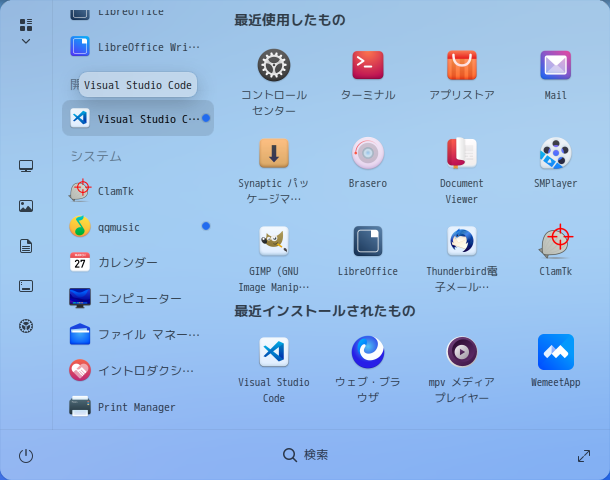Click the システム category header
The width and height of the screenshot is (610, 480).
coord(96,156)
